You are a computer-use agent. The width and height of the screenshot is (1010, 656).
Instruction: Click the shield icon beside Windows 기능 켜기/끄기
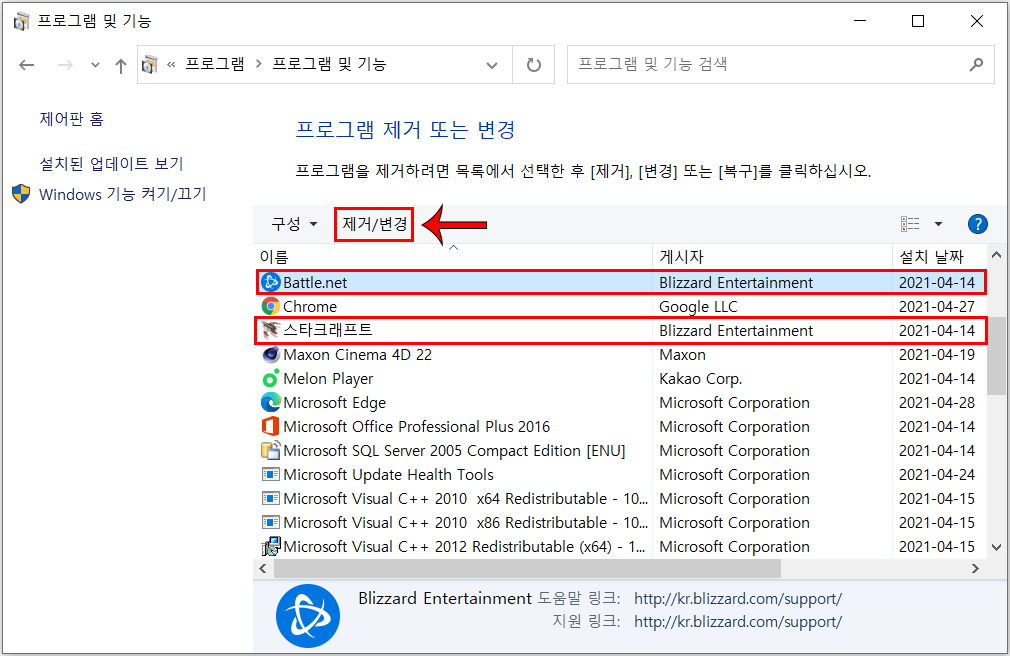[x=21, y=194]
